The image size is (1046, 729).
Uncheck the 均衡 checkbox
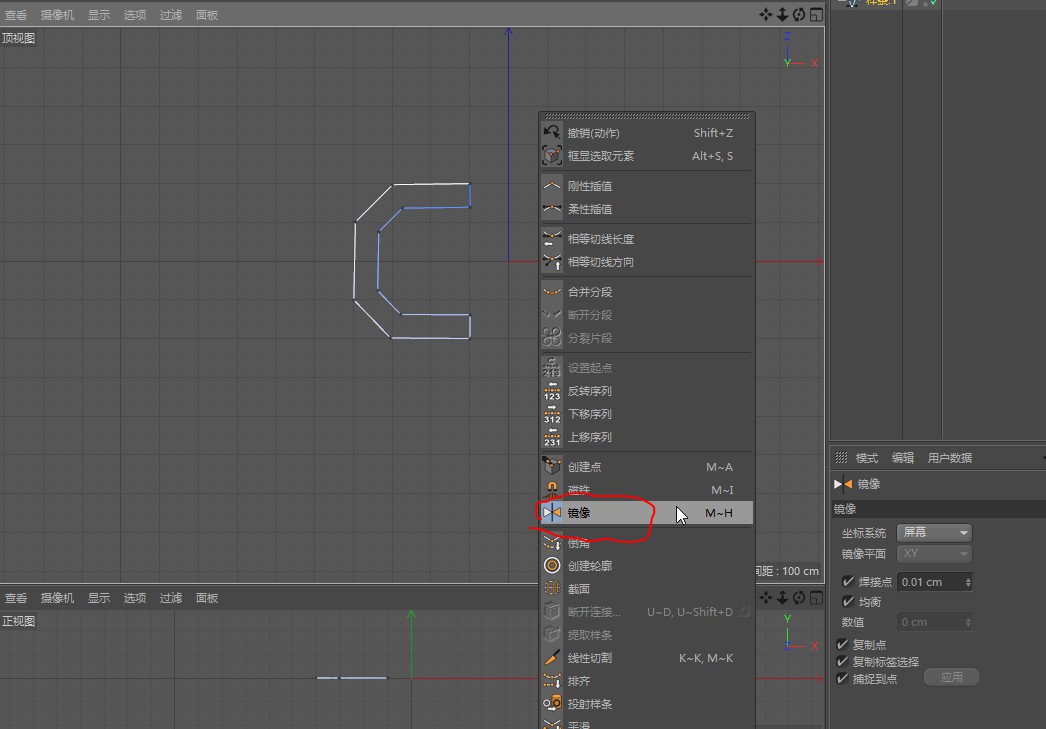click(848, 602)
